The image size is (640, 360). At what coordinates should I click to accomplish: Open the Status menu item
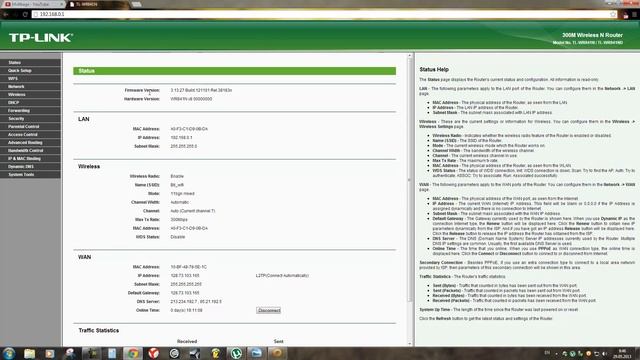(x=31, y=62)
